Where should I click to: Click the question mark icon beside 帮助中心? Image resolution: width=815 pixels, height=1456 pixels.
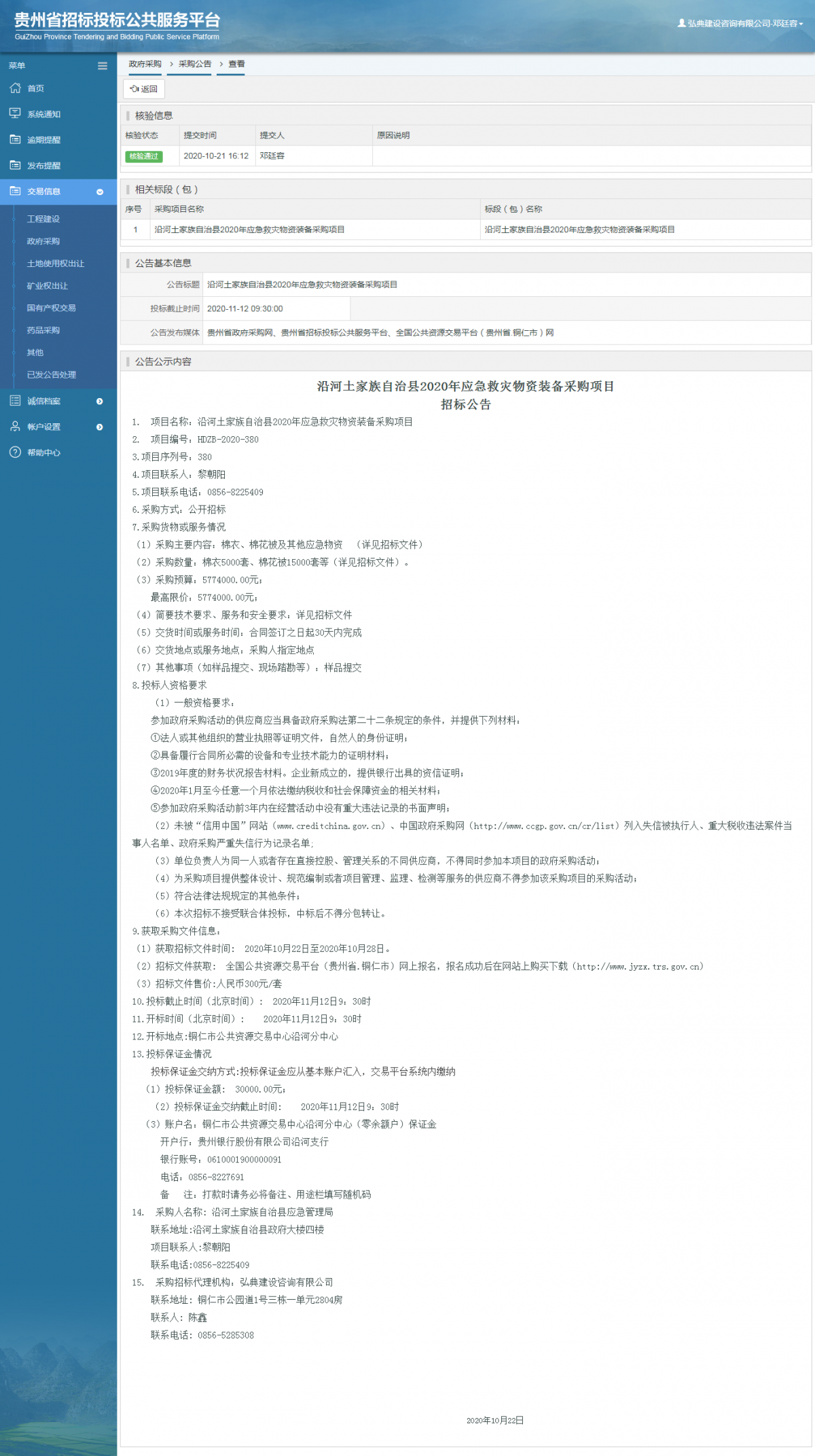click(15, 452)
